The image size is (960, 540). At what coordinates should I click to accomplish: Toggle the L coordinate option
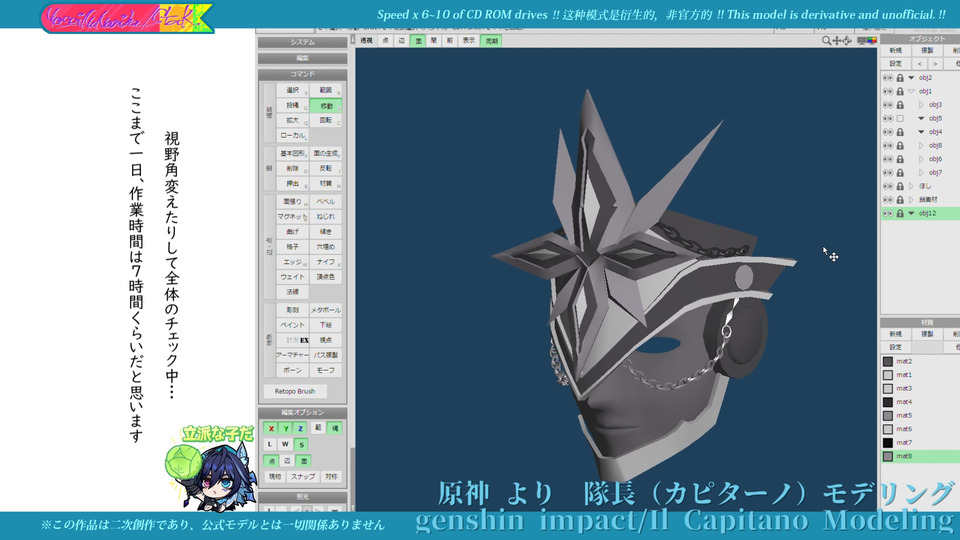[270, 444]
